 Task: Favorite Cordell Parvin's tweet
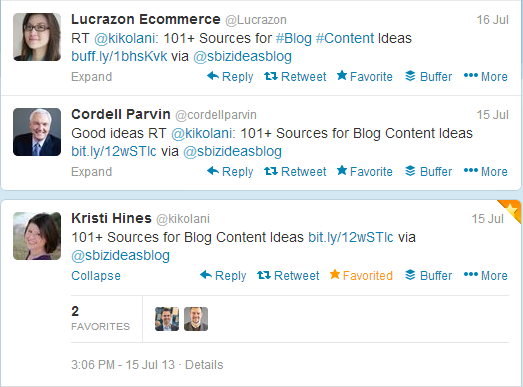(x=365, y=171)
